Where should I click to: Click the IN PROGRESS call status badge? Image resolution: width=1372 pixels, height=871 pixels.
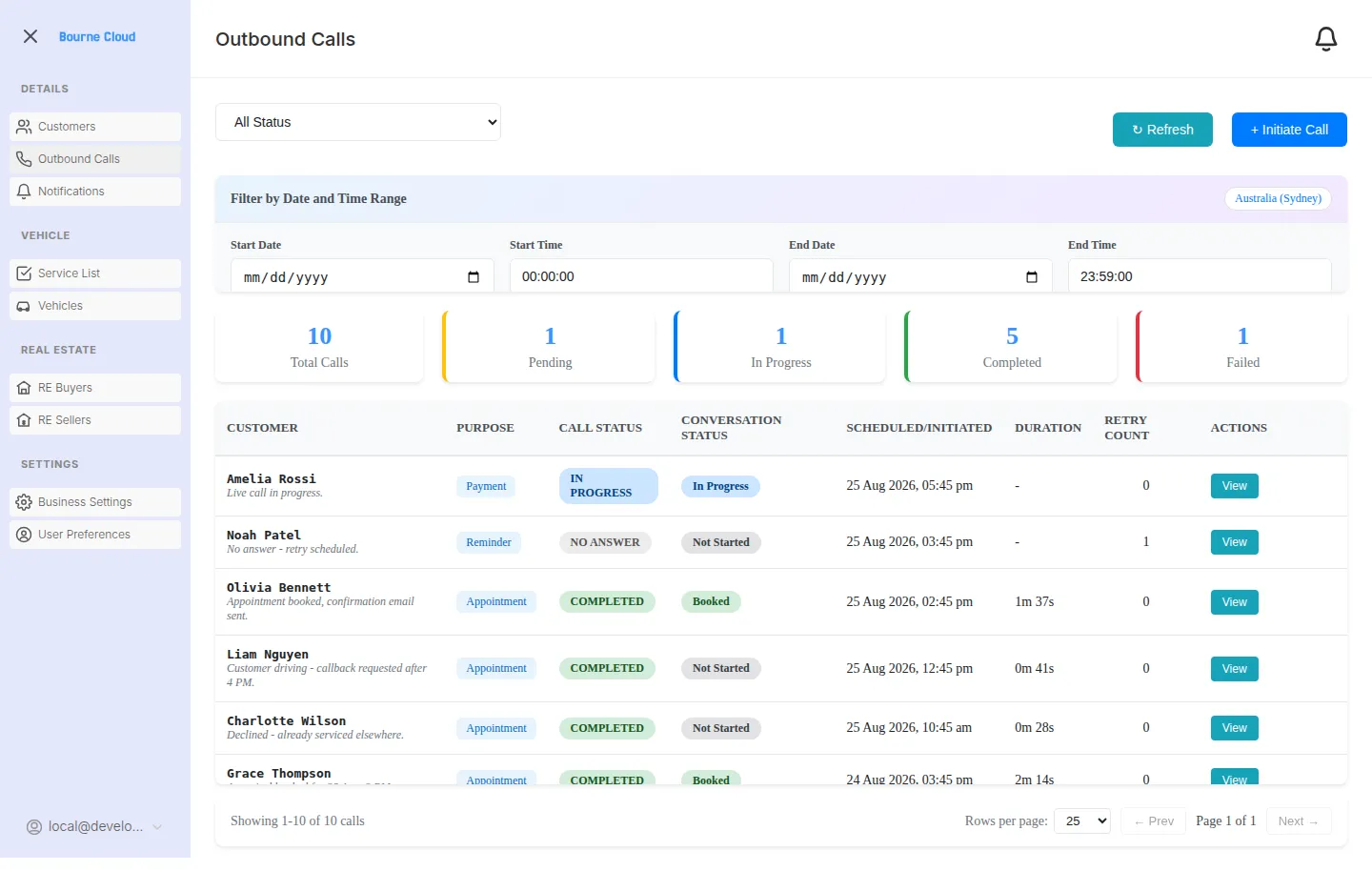coord(608,486)
